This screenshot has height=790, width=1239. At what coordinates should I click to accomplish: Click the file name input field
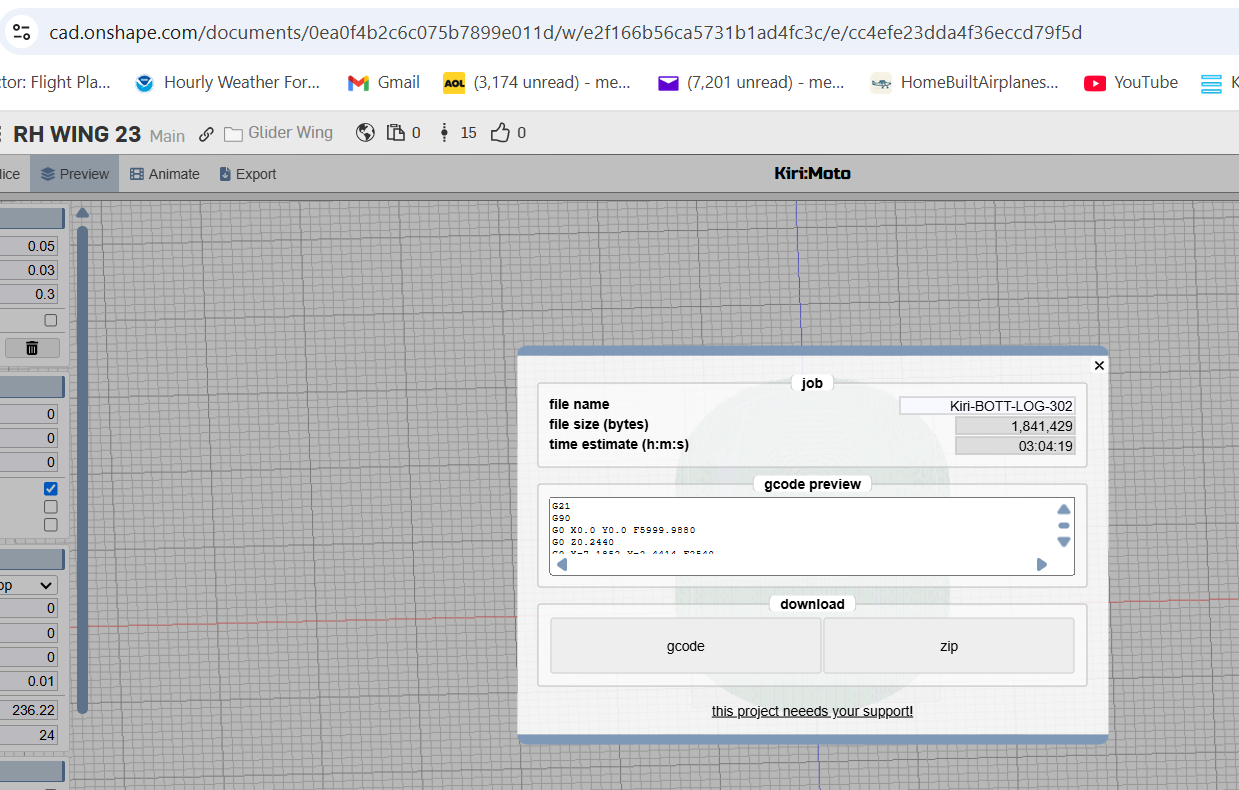986,406
